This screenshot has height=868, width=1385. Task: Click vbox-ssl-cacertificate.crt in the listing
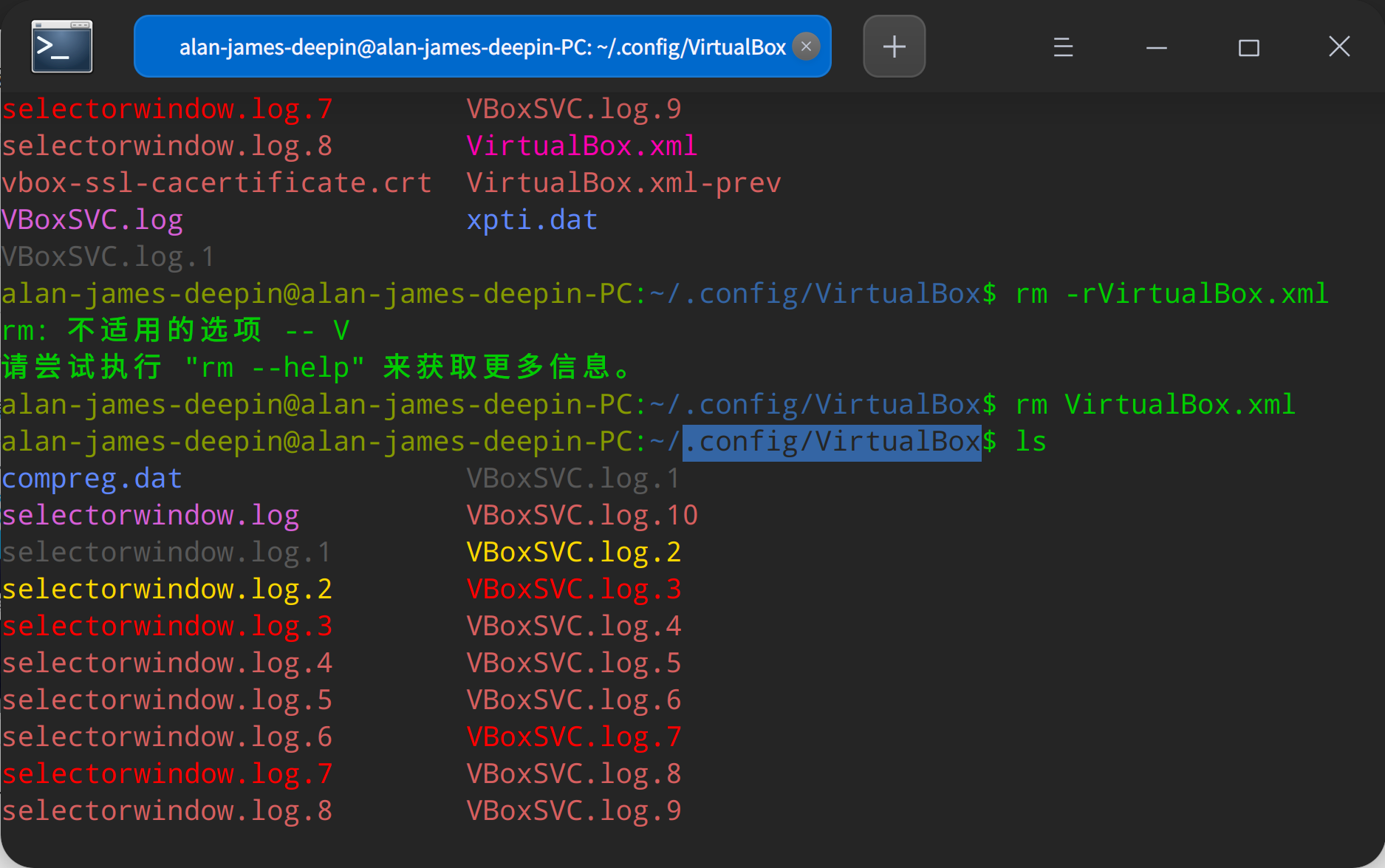216,182
